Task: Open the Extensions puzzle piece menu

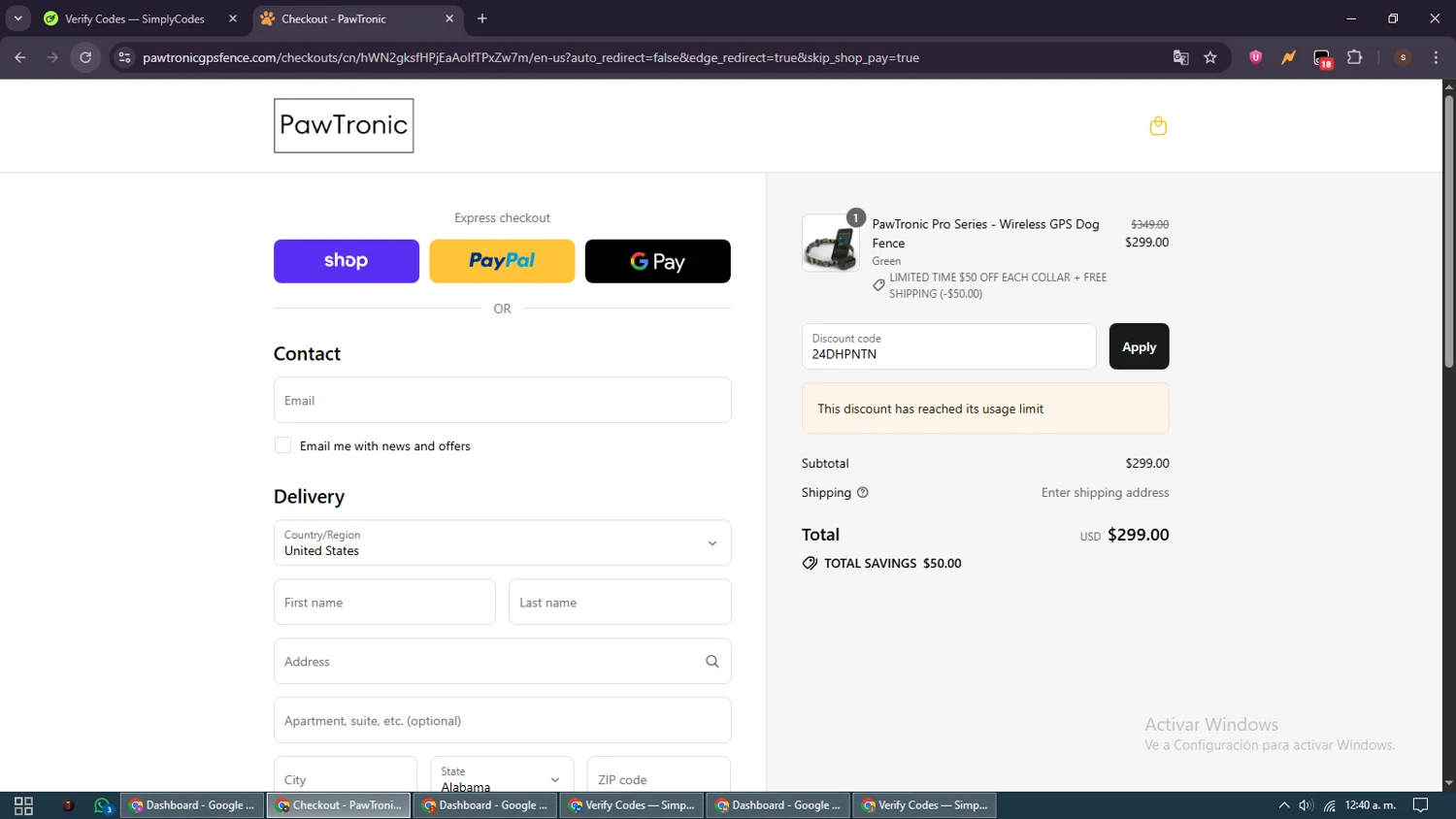Action: [1355, 57]
